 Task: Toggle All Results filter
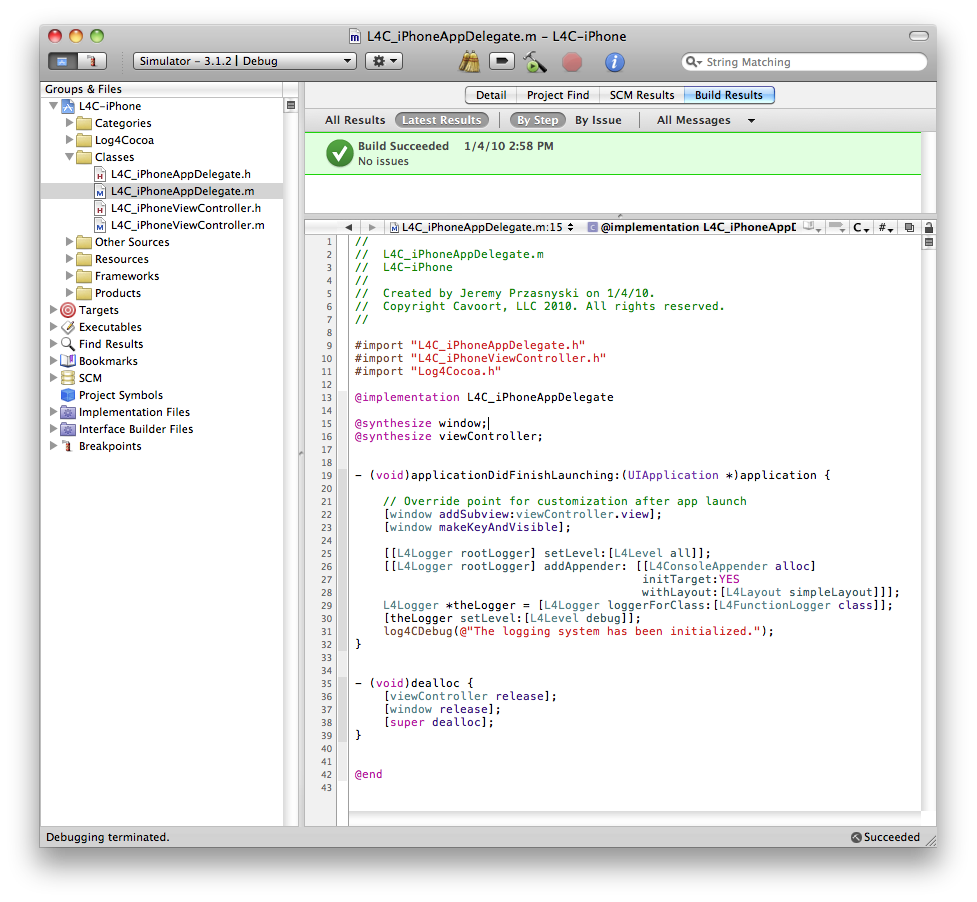(x=355, y=120)
